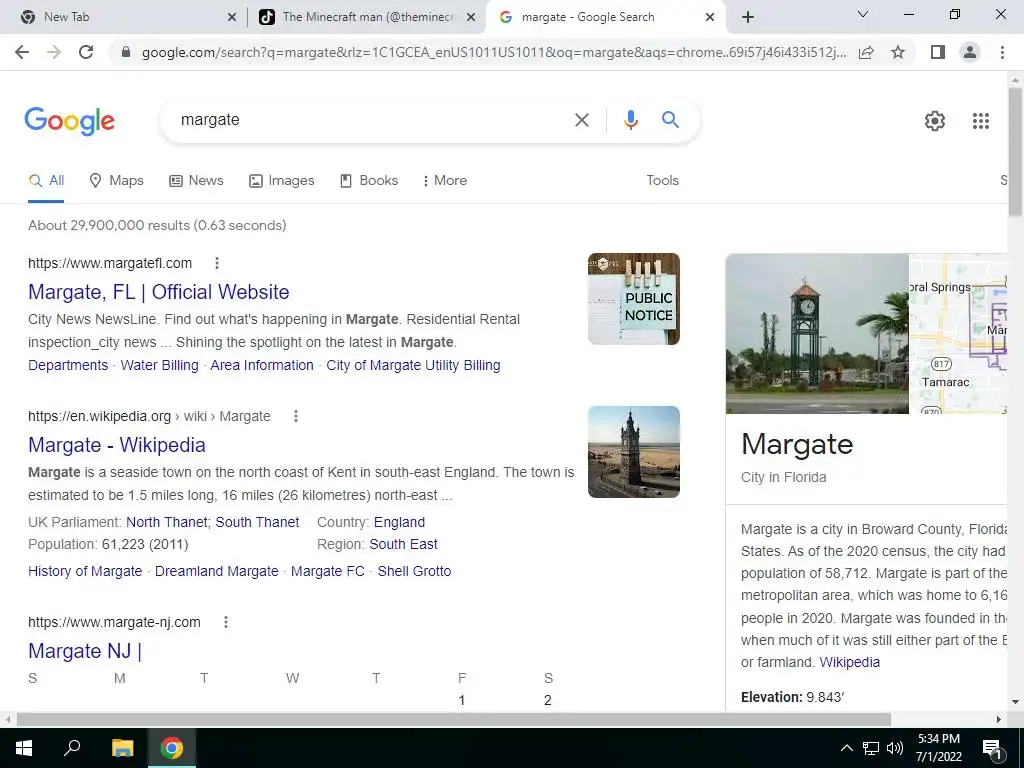Reload the page with the refresh icon
Viewport: 1024px width, 768px height.
coord(86,52)
